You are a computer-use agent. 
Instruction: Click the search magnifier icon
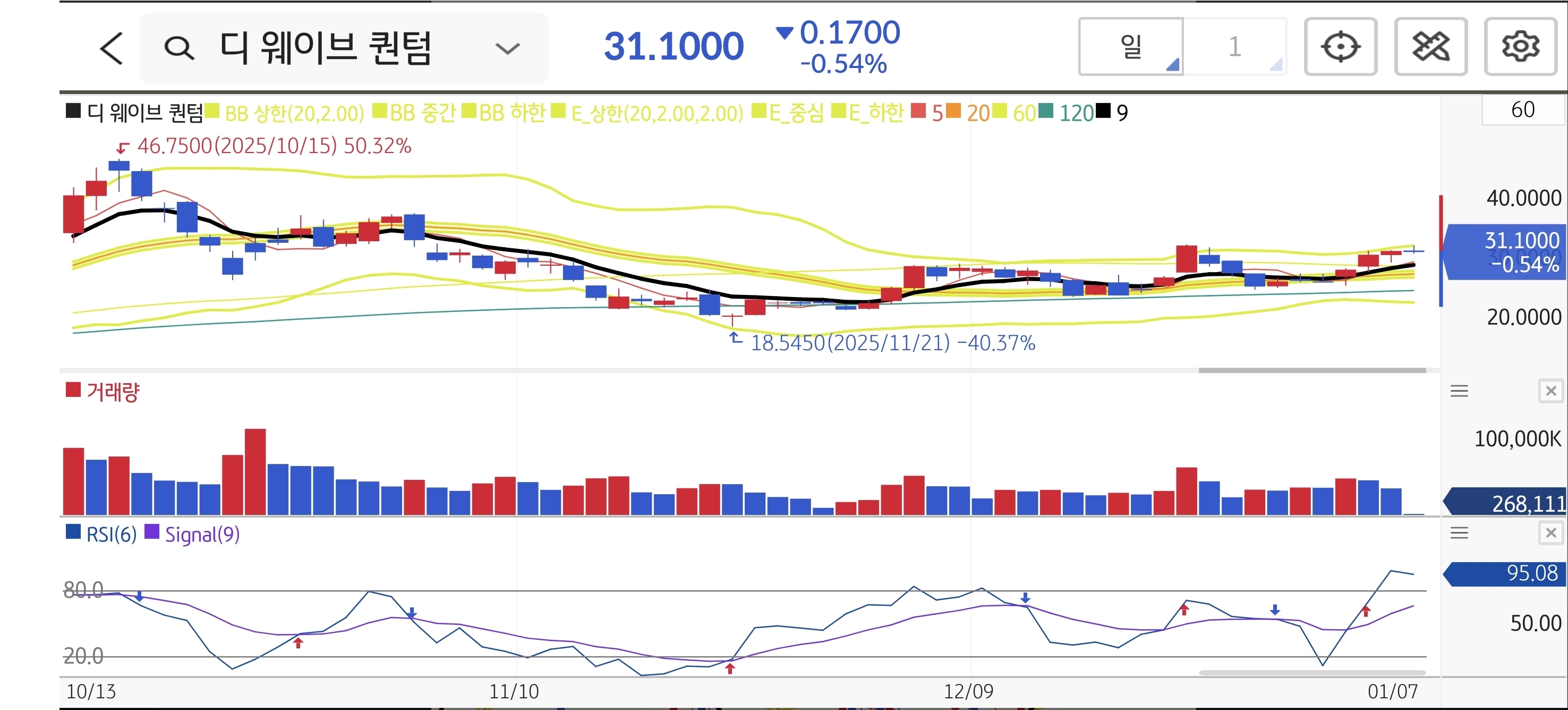179,48
